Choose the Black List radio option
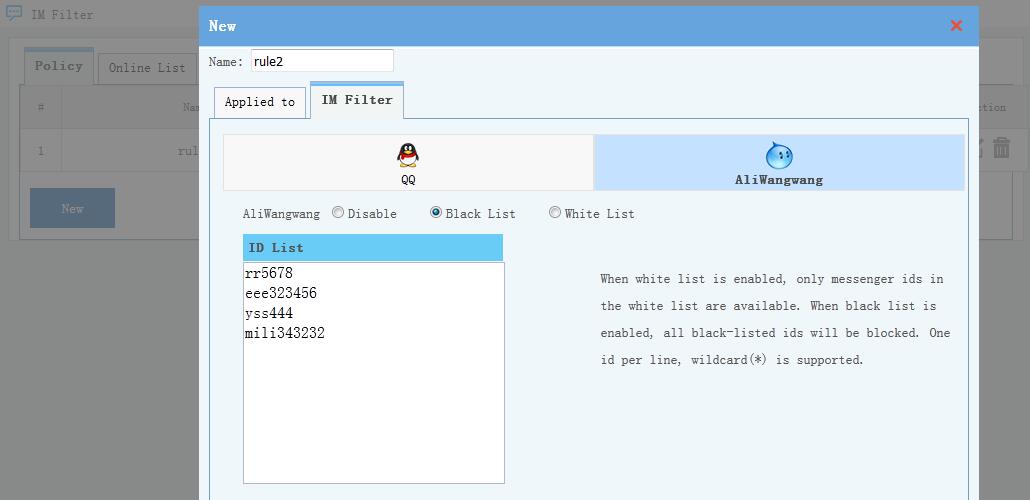 point(436,212)
